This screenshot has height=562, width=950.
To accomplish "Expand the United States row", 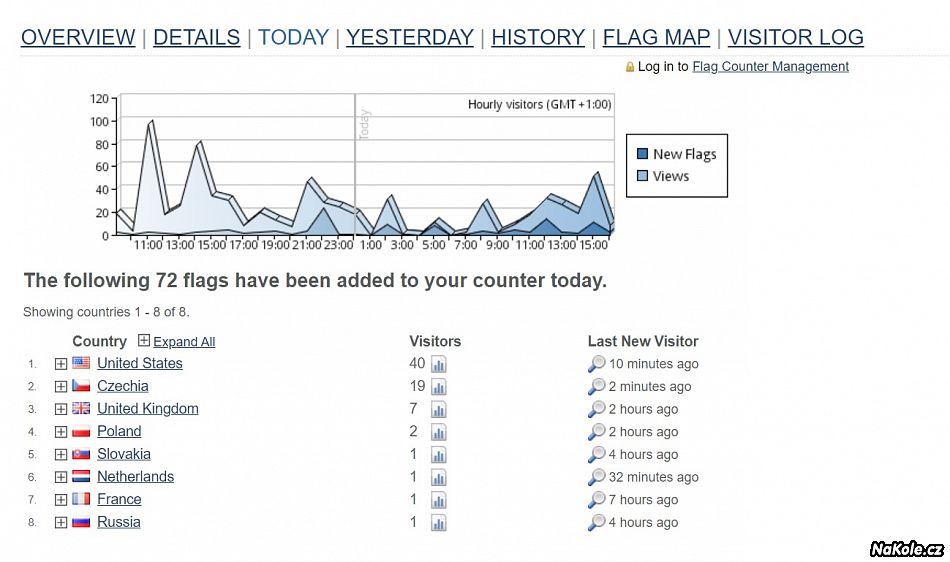I will pos(61,364).
